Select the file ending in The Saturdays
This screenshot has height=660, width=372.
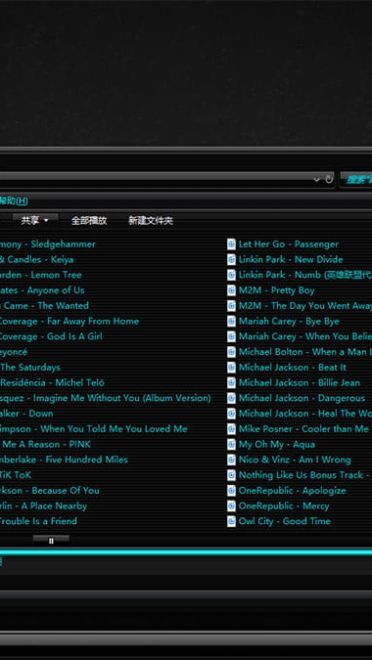(x=30, y=367)
